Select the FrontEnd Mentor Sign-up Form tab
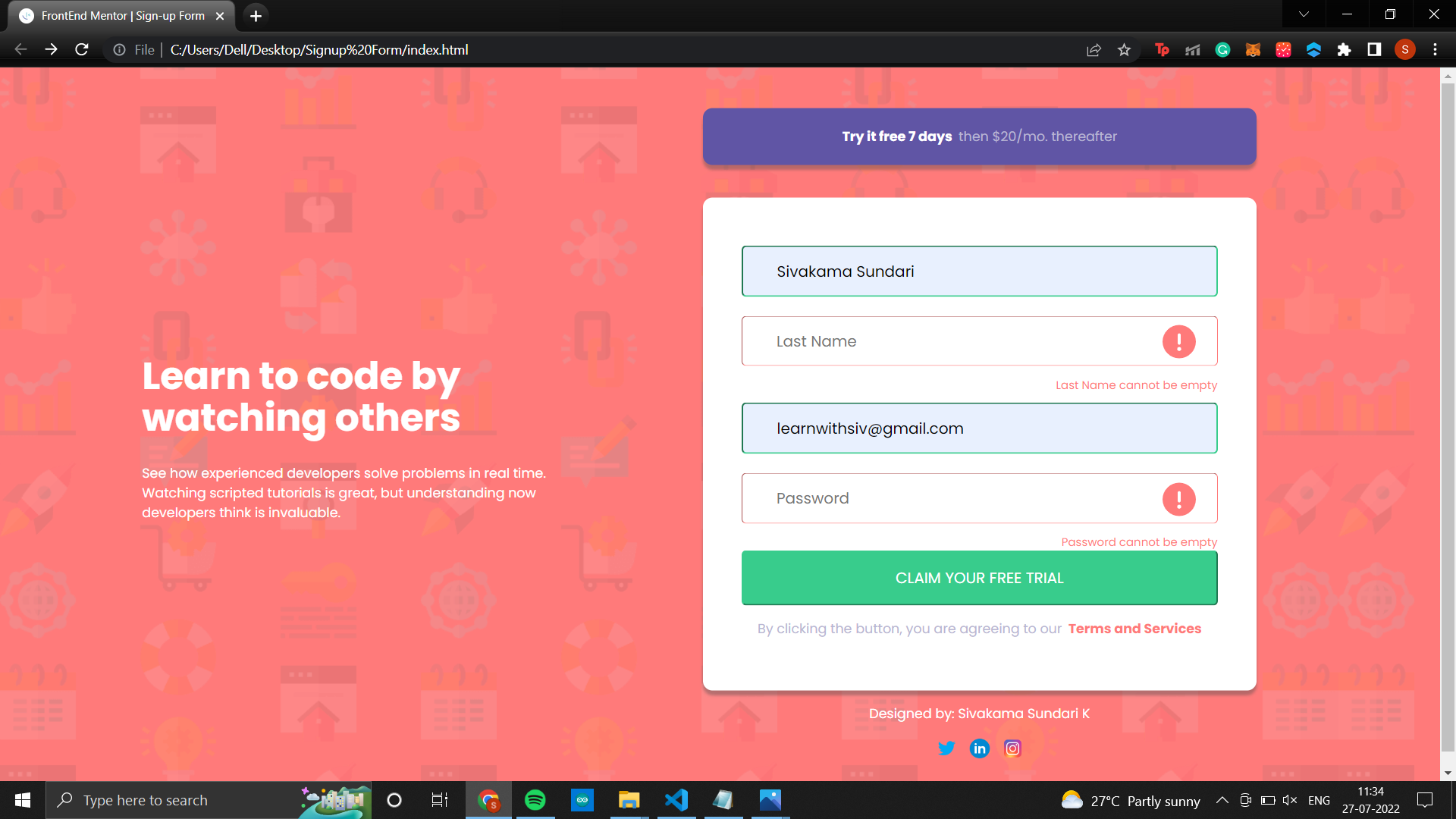 [121, 15]
